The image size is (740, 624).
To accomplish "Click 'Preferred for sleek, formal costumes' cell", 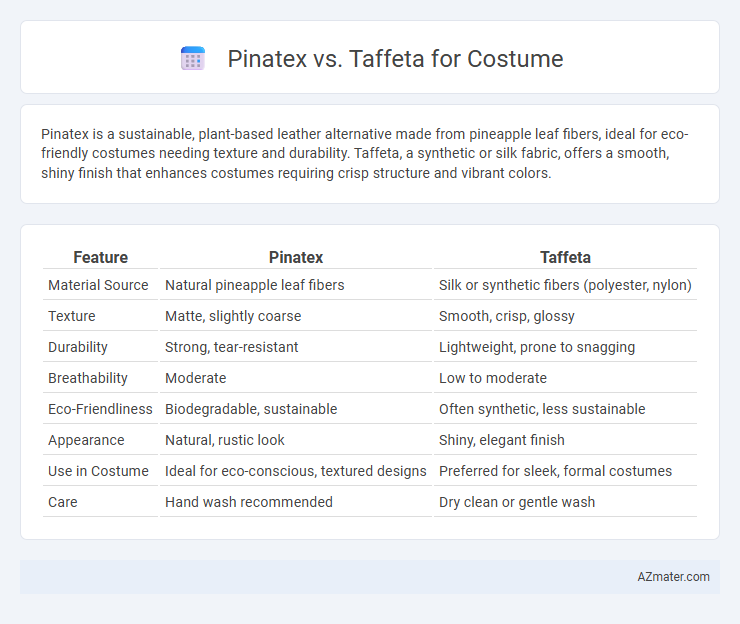I will click(x=555, y=471).
